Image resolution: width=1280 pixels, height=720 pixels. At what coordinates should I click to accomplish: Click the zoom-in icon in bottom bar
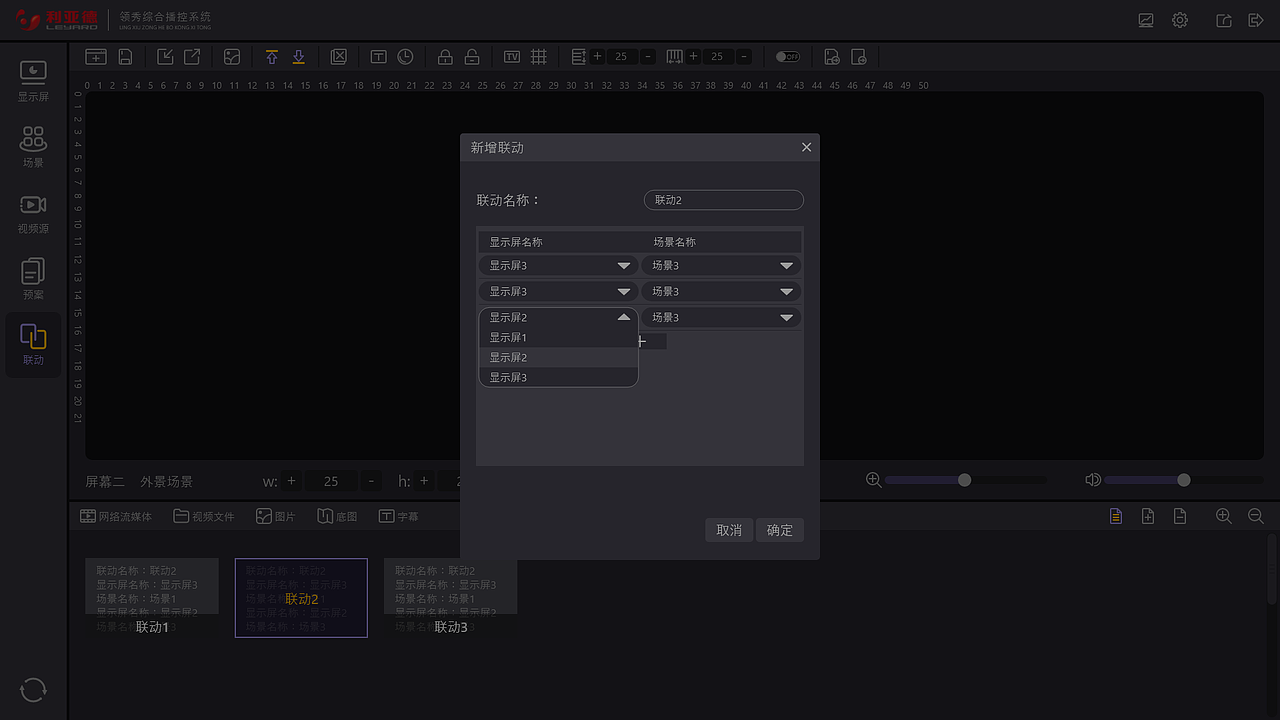point(1223,516)
